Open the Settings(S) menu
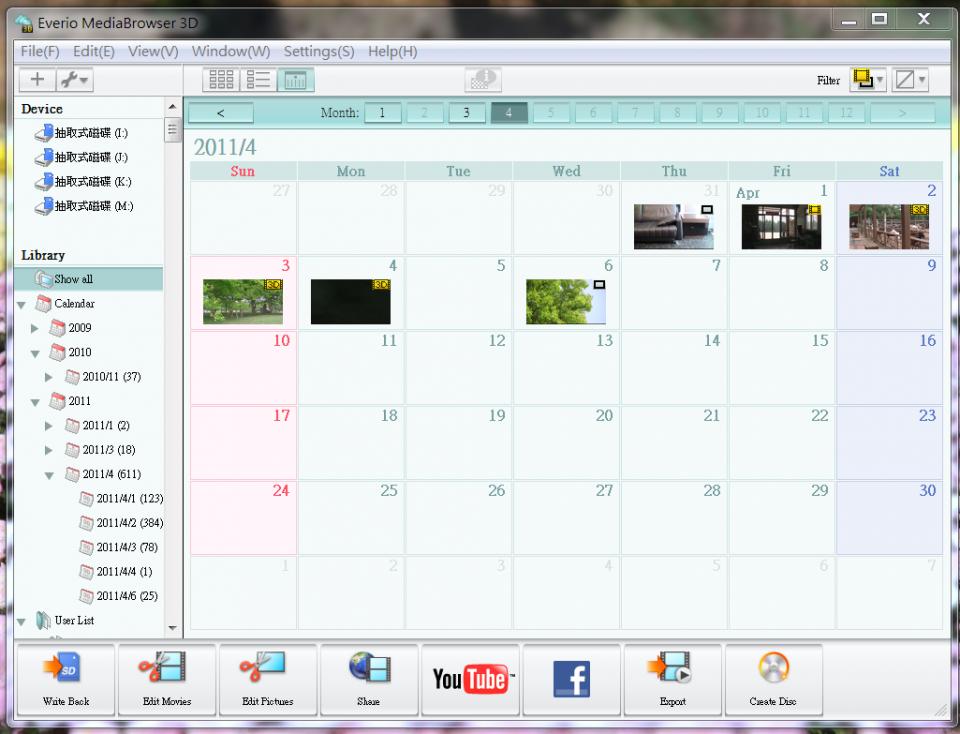The width and height of the screenshot is (960, 734). (319, 51)
